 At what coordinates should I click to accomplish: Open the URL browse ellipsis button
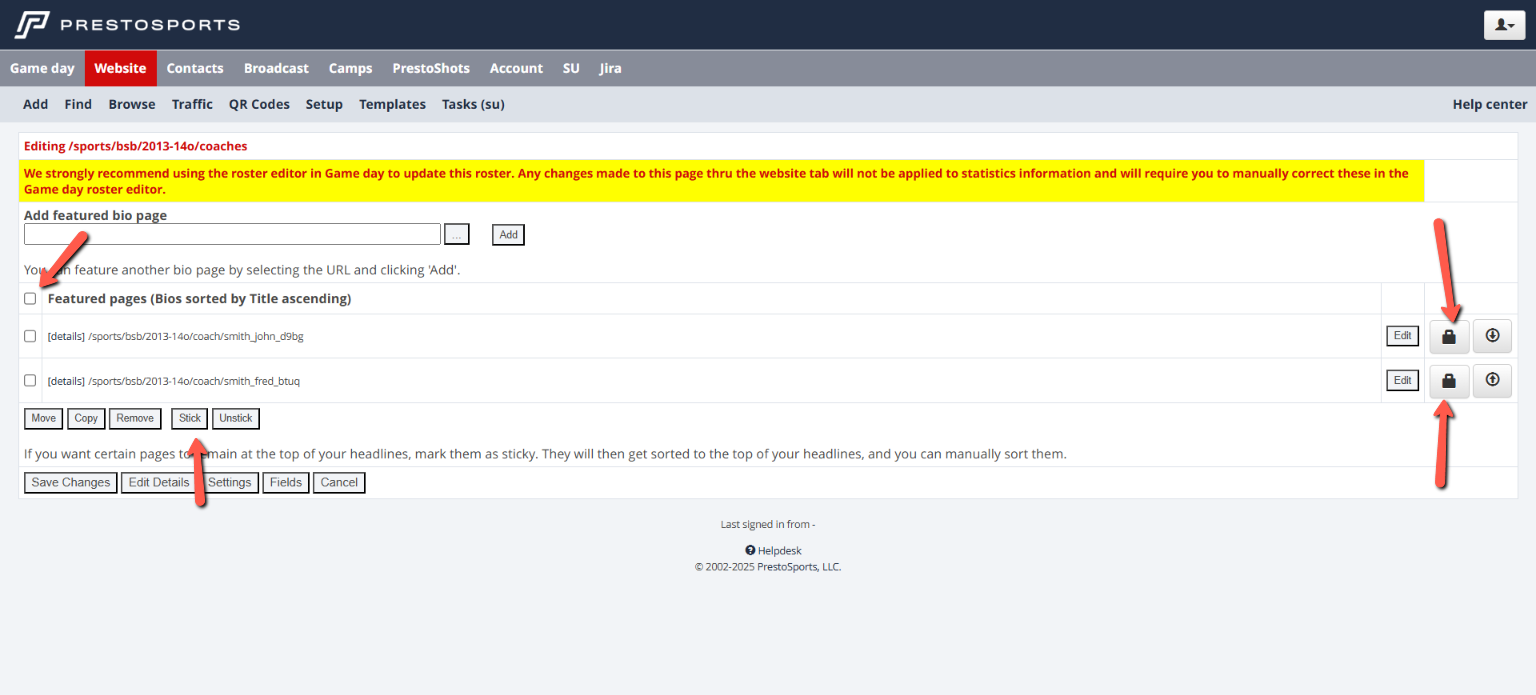point(456,234)
